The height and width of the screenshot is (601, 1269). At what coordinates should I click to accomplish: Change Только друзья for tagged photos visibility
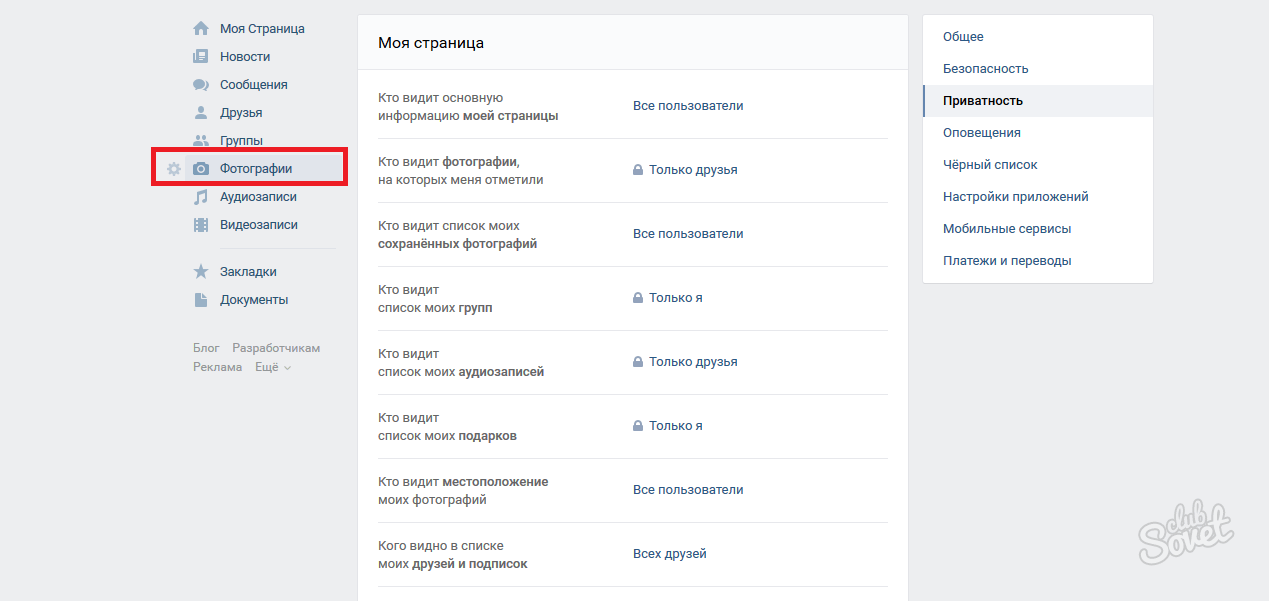tap(692, 170)
